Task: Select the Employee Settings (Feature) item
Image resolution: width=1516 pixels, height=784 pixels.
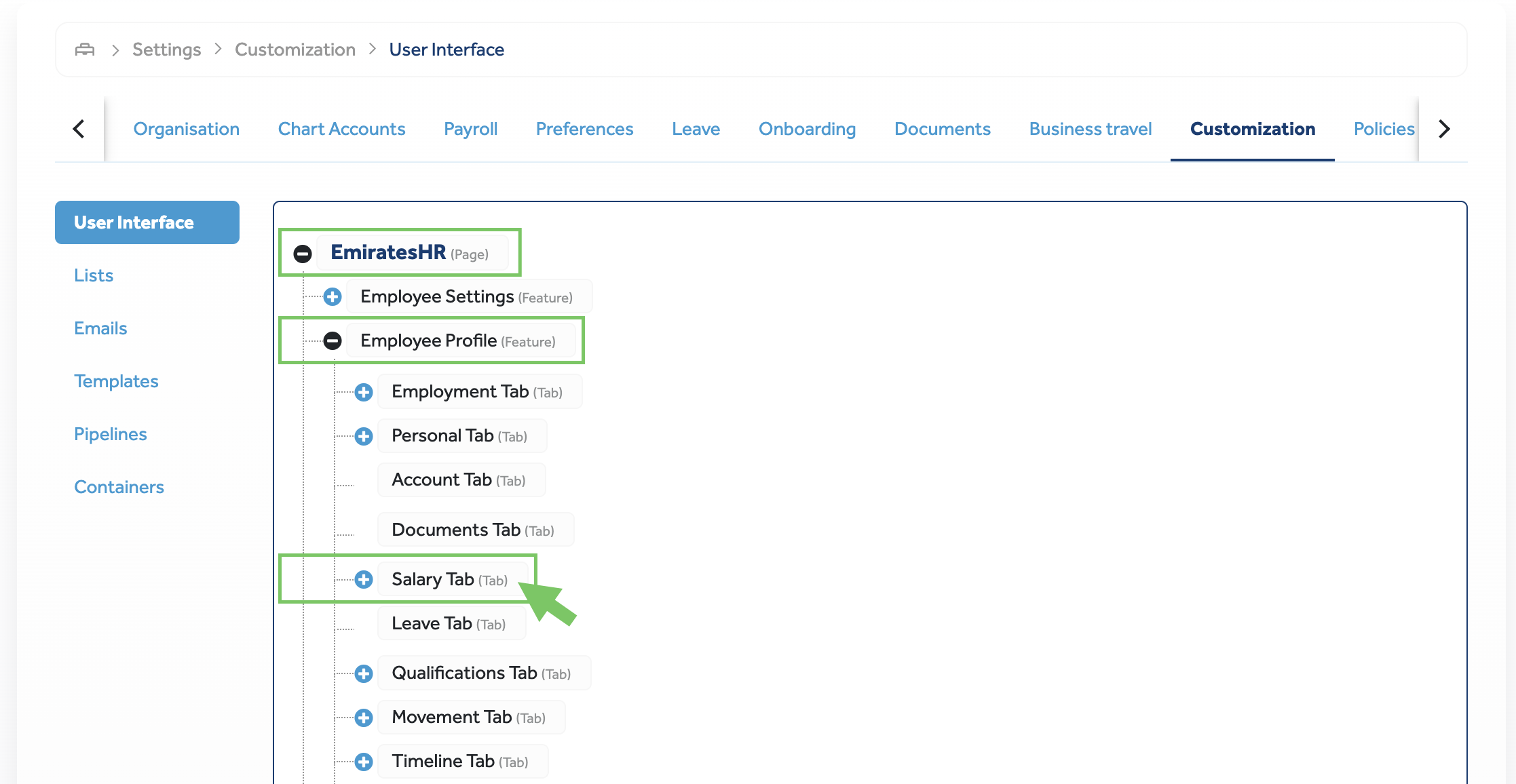Action: coord(469,296)
